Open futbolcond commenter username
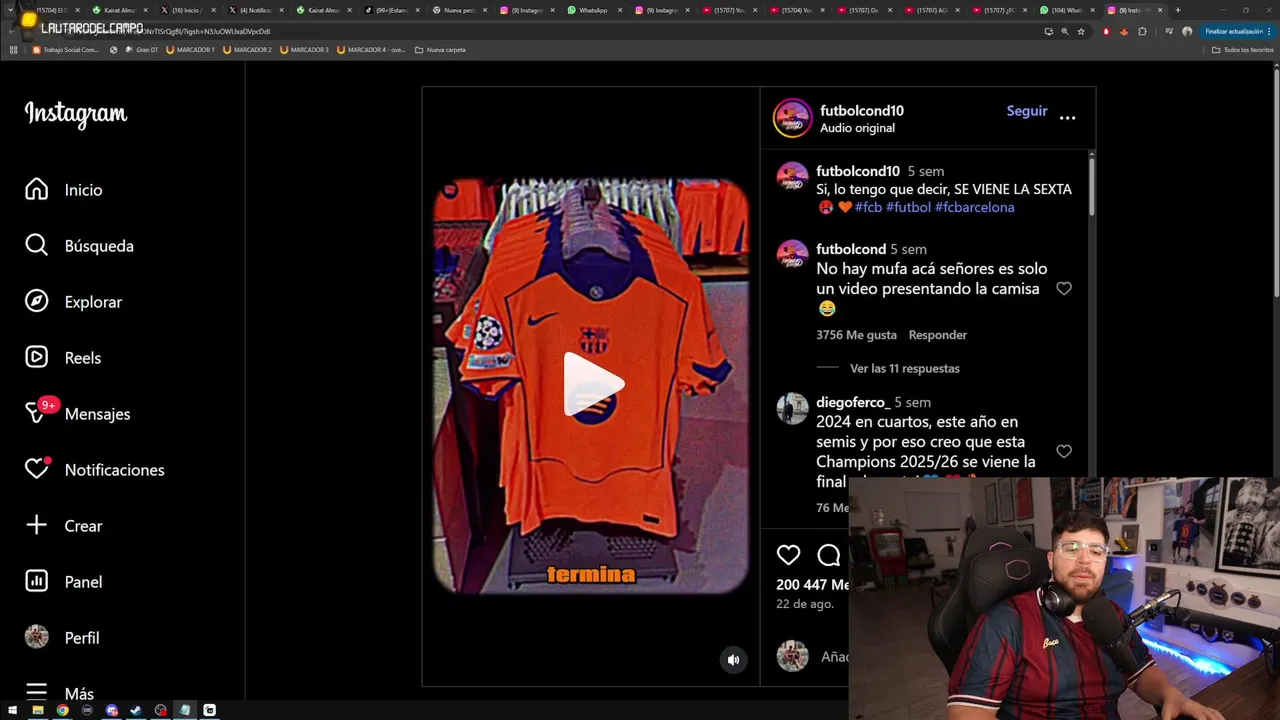 [851, 249]
